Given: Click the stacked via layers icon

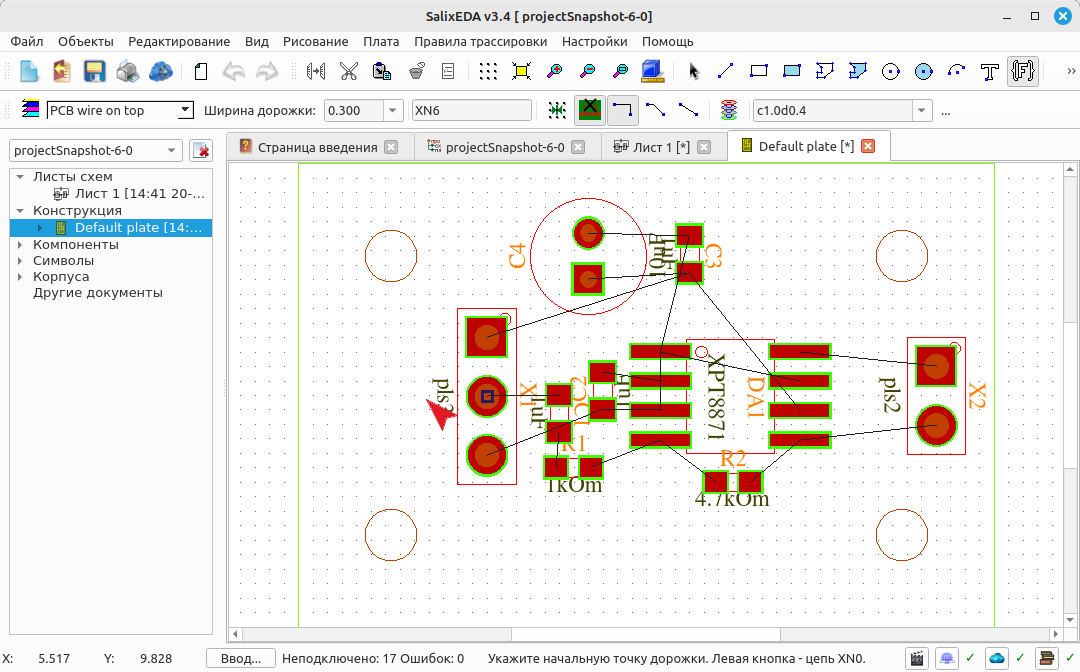Looking at the screenshot, I should click(729, 110).
